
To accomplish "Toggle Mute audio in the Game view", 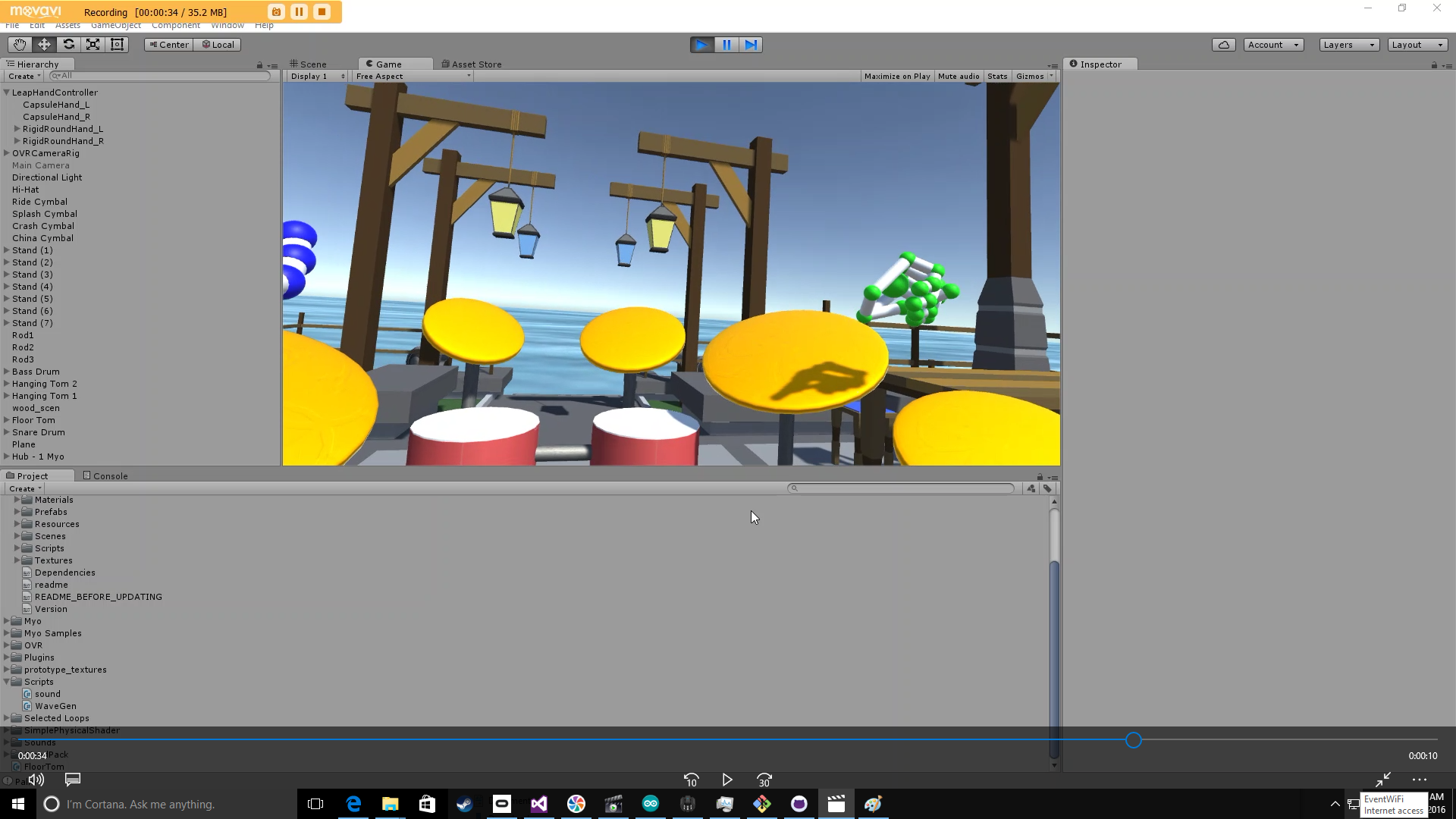I will 958,76.
